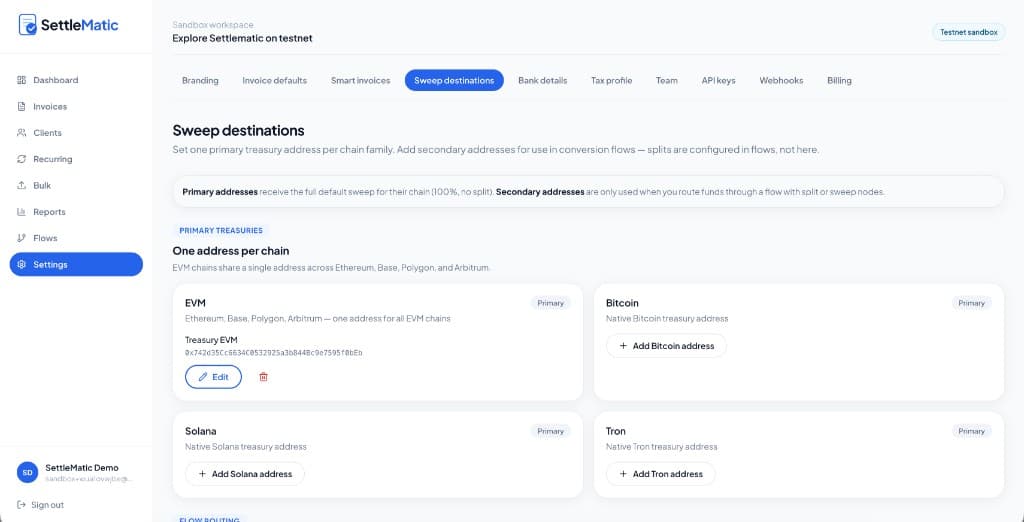The image size is (1024, 522).
Task: Open Reports in the sidebar
Action: click(76, 212)
